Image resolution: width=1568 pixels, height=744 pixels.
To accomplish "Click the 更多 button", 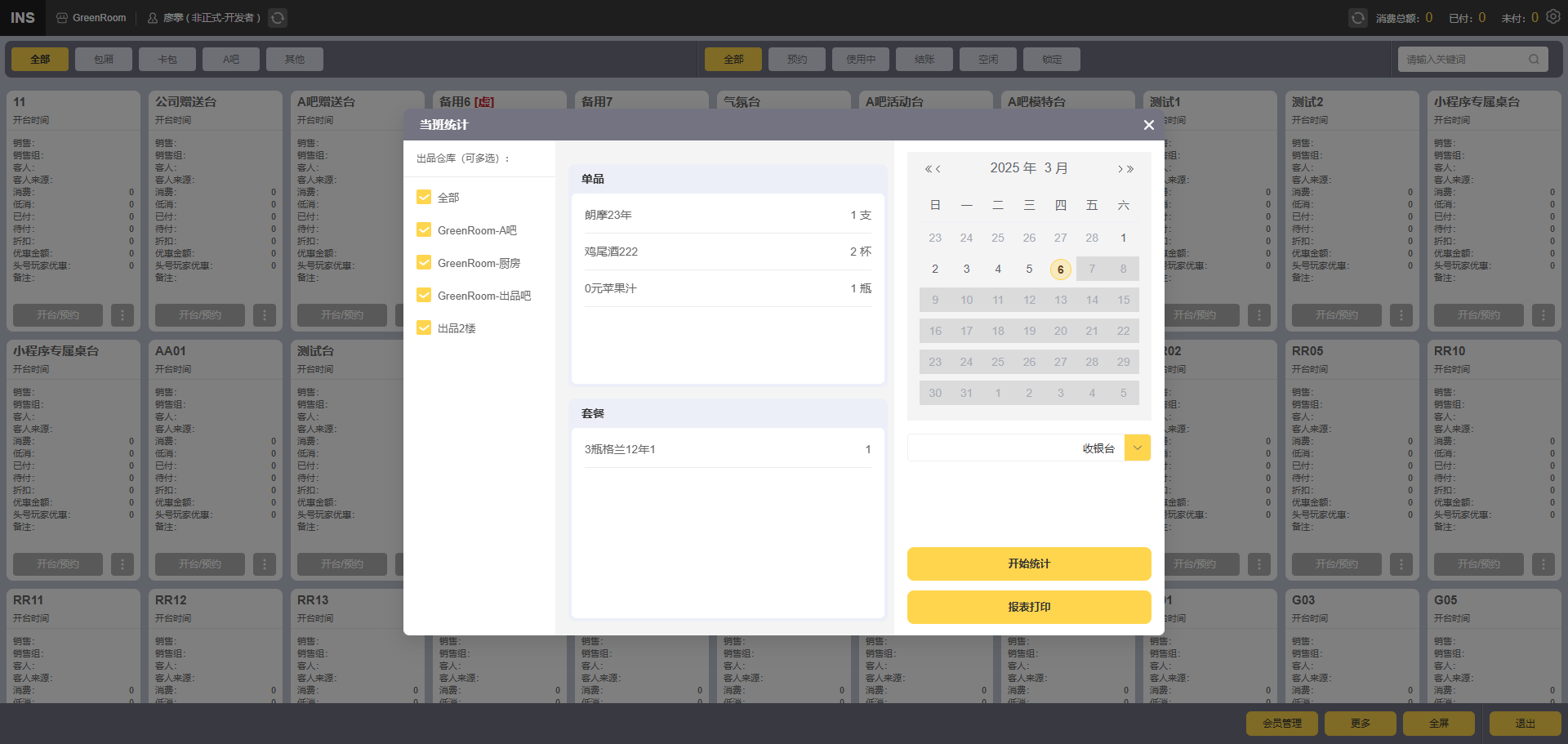I will coord(1361,724).
